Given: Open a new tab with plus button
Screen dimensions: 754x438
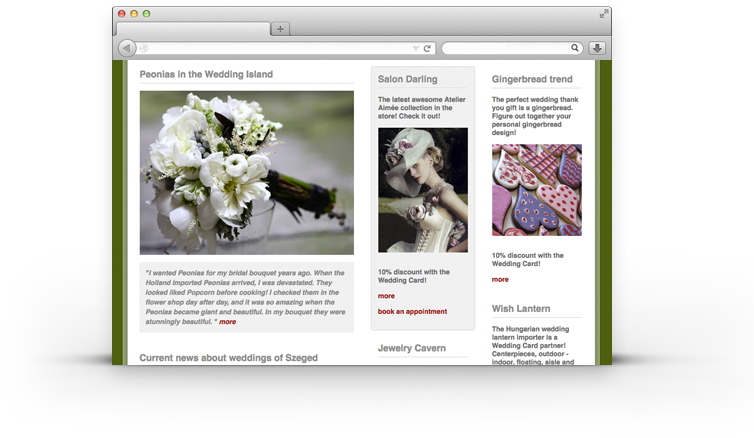Looking at the screenshot, I should (280, 29).
